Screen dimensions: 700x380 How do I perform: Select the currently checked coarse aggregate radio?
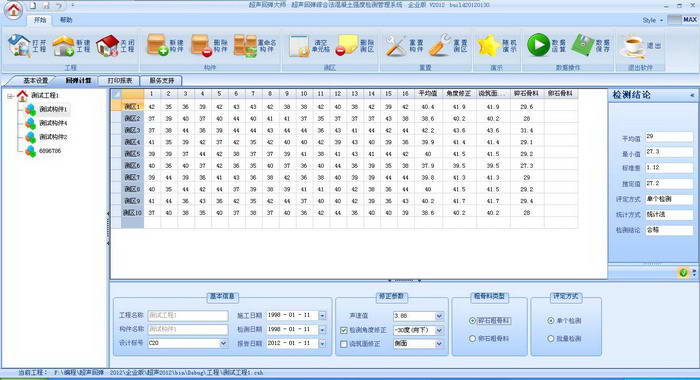472,321
